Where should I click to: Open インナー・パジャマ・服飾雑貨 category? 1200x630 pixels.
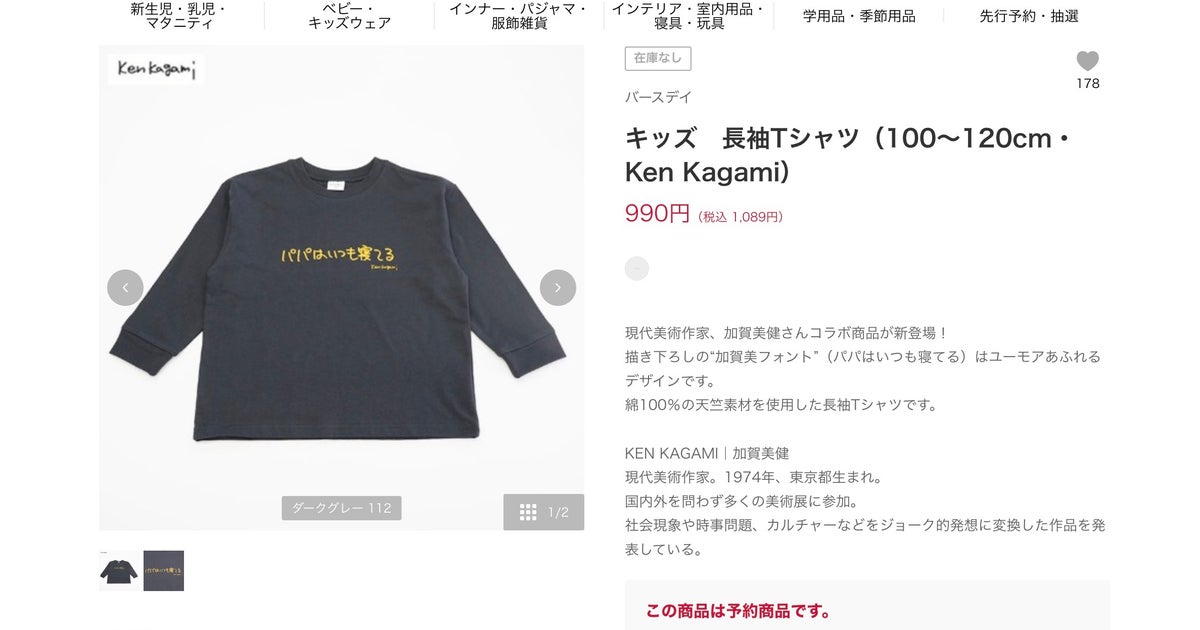point(519,16)
